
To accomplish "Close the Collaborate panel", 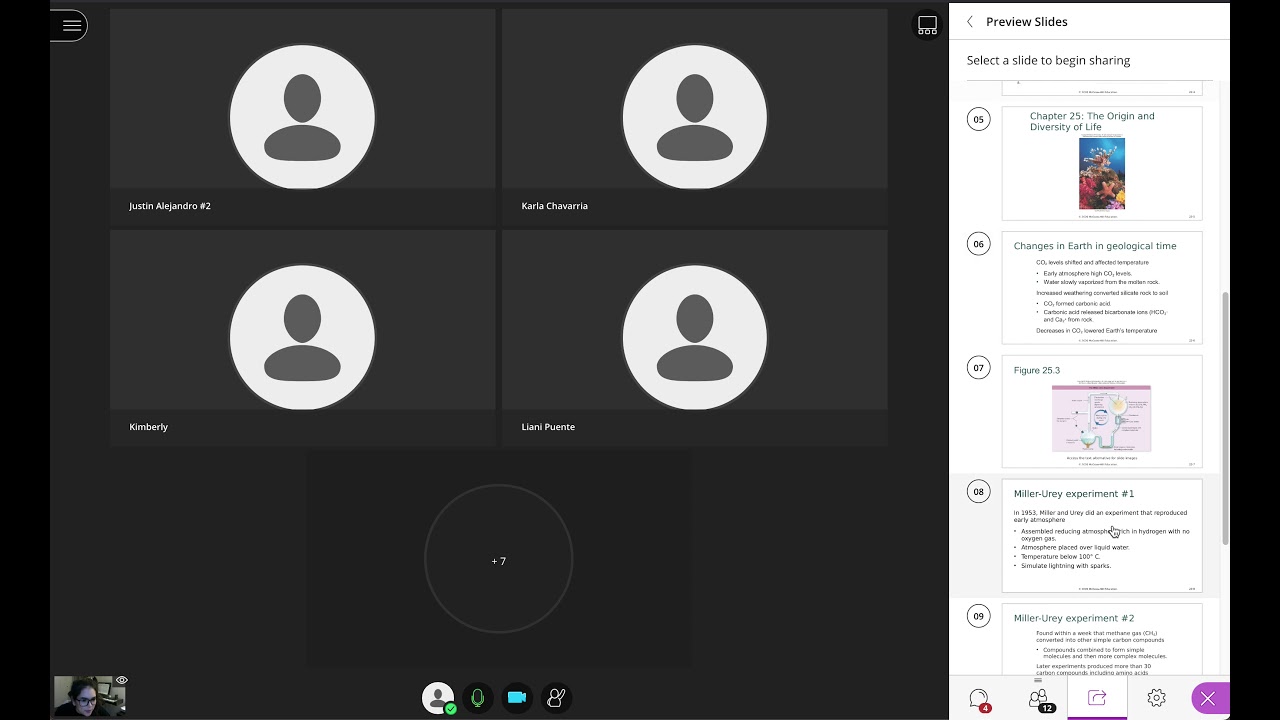I will (1208, 698).
